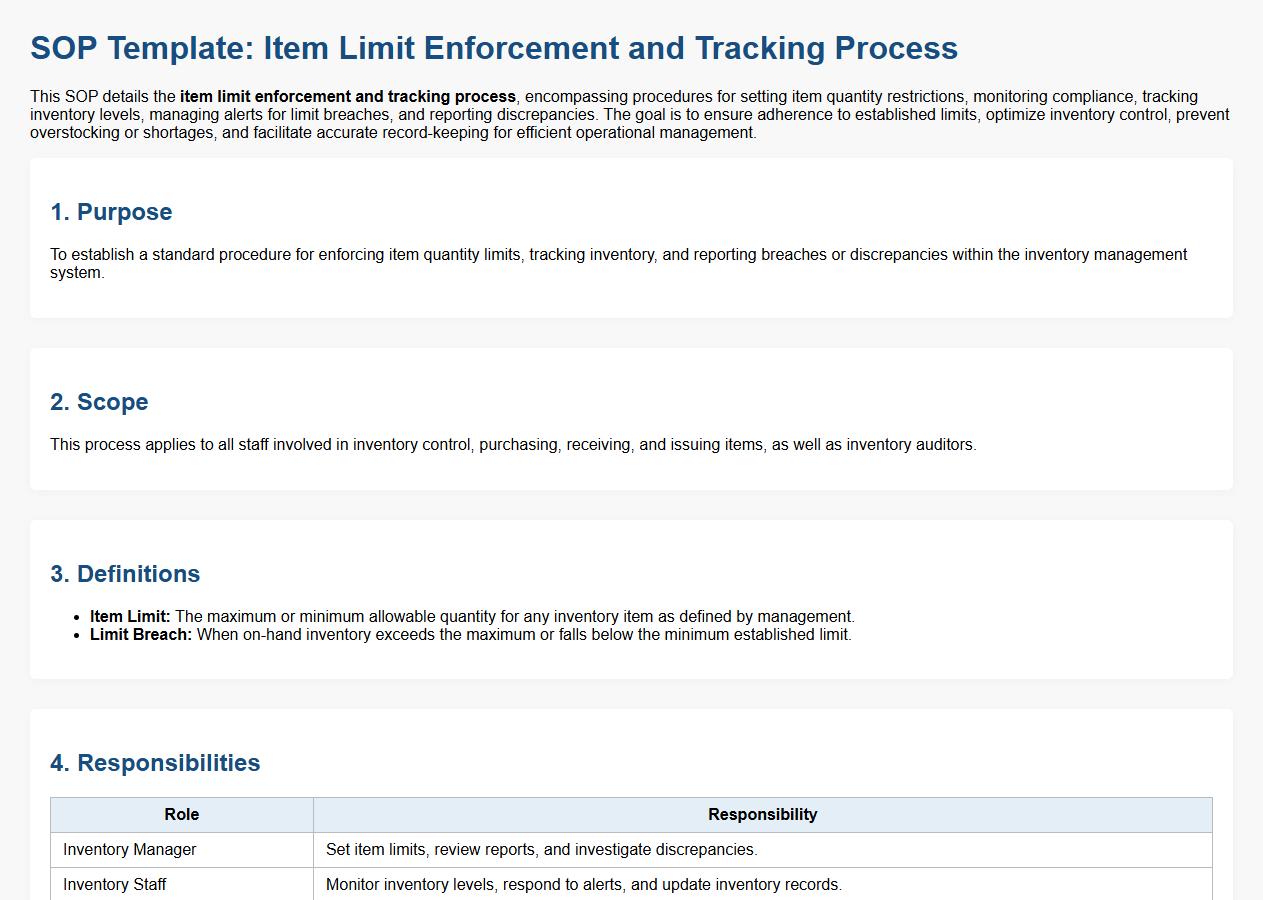1263x900 pixels.
Task: Click the 'Responsibility' table column header
Action: 762,815
